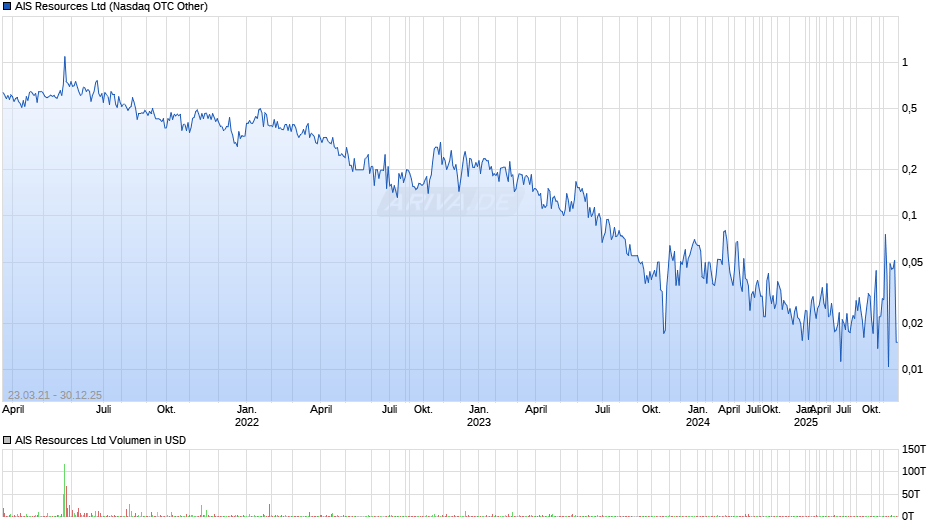Click the '2023' year label on the time axis
Viewport: 940px width, 526px height.
click(478, 422)
